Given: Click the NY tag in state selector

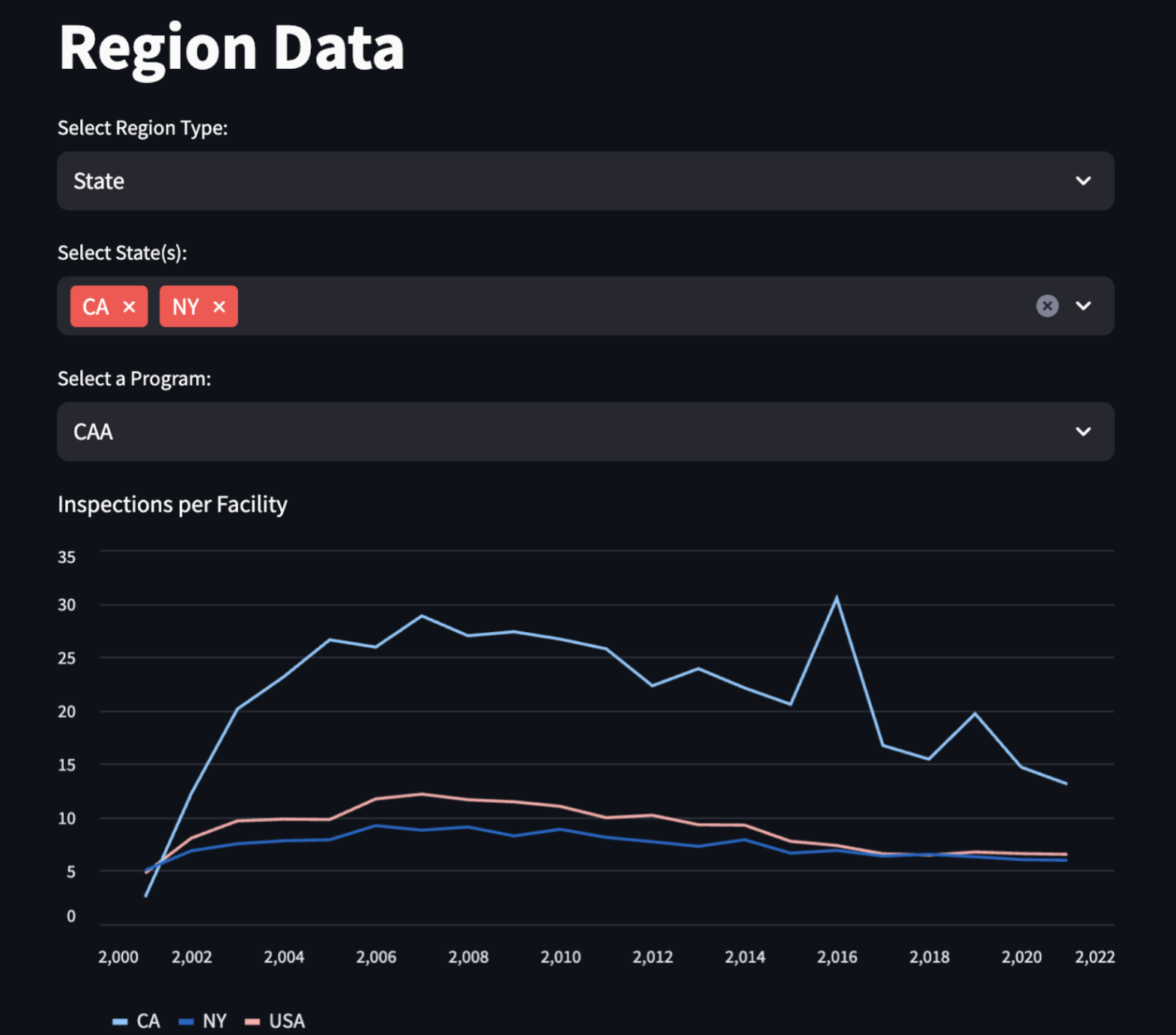Looking at the screenshot, I should (186, 307).
